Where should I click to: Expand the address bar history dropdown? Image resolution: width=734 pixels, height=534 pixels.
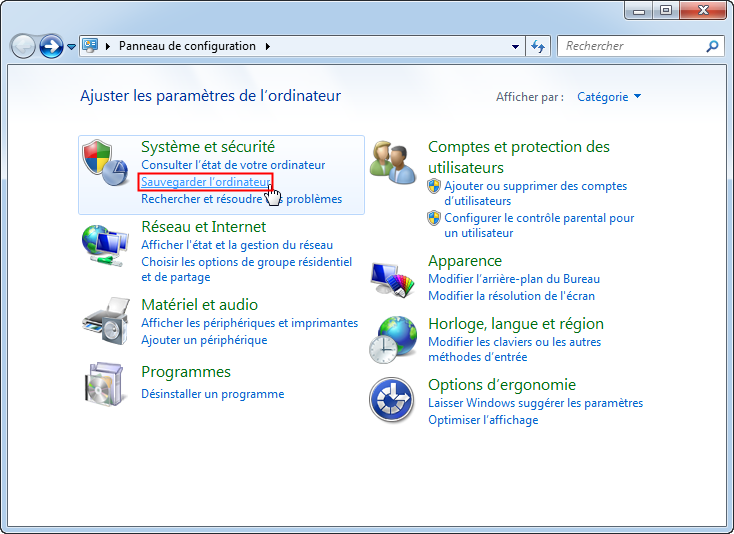click(x=515, y=46)
